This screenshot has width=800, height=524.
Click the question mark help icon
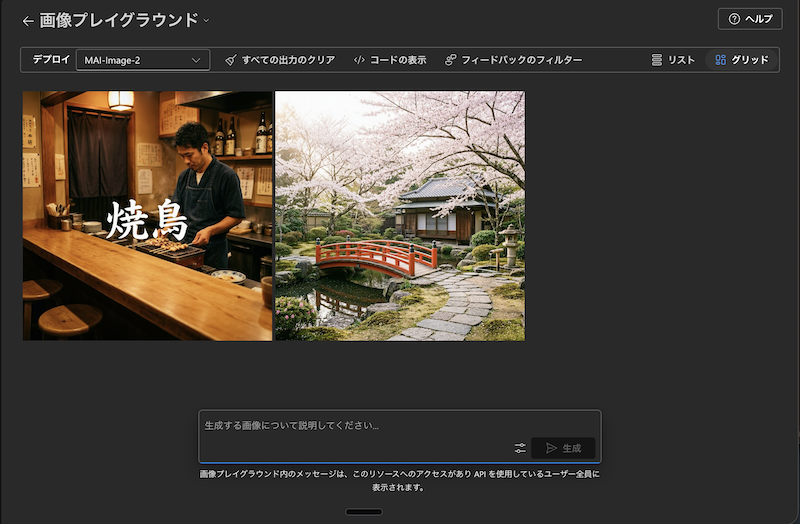click(x=734, y=19)
